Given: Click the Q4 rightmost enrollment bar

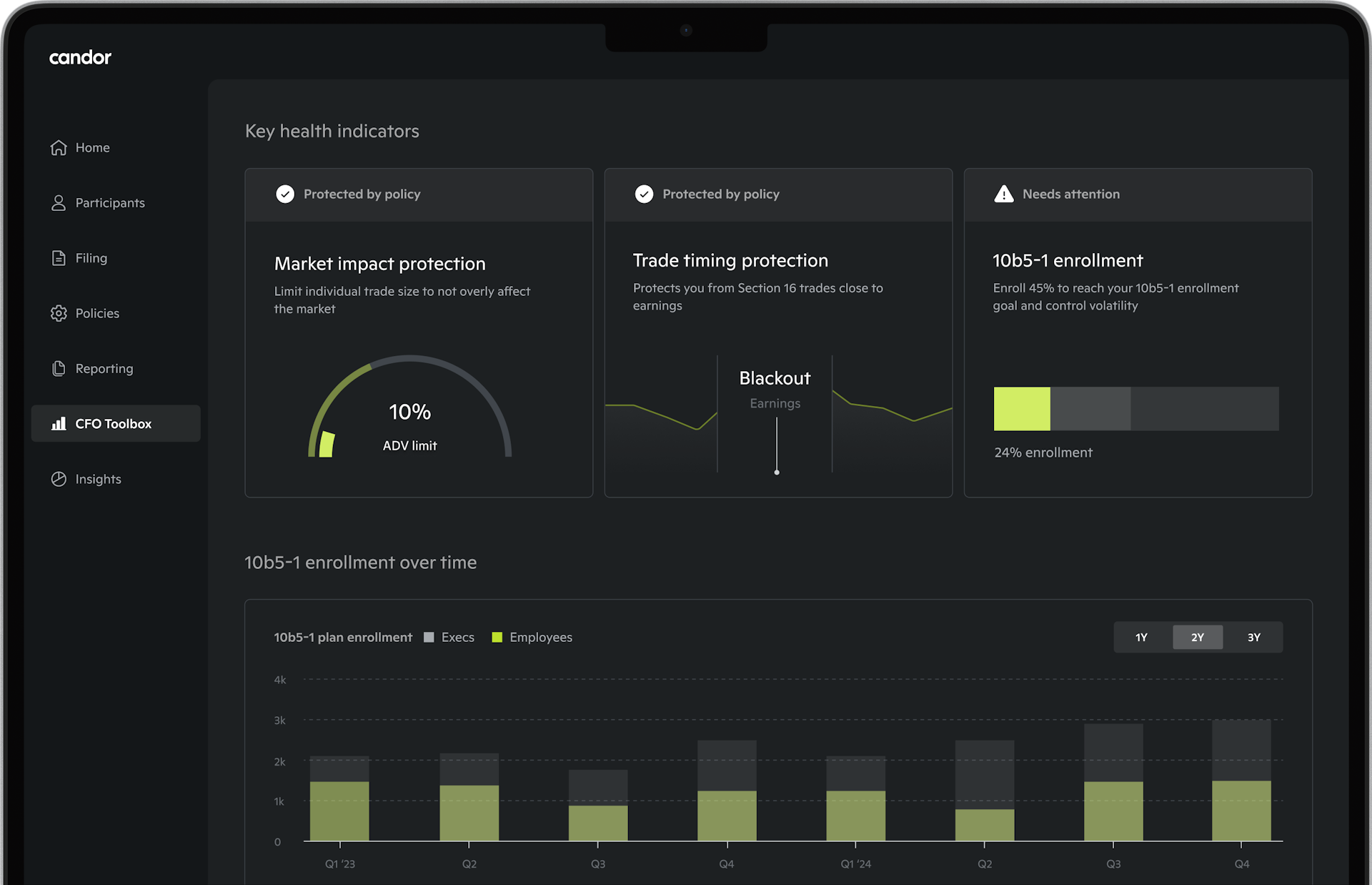Looking at the screenshot, I should pyautogui.click(x=1241, y=781).
